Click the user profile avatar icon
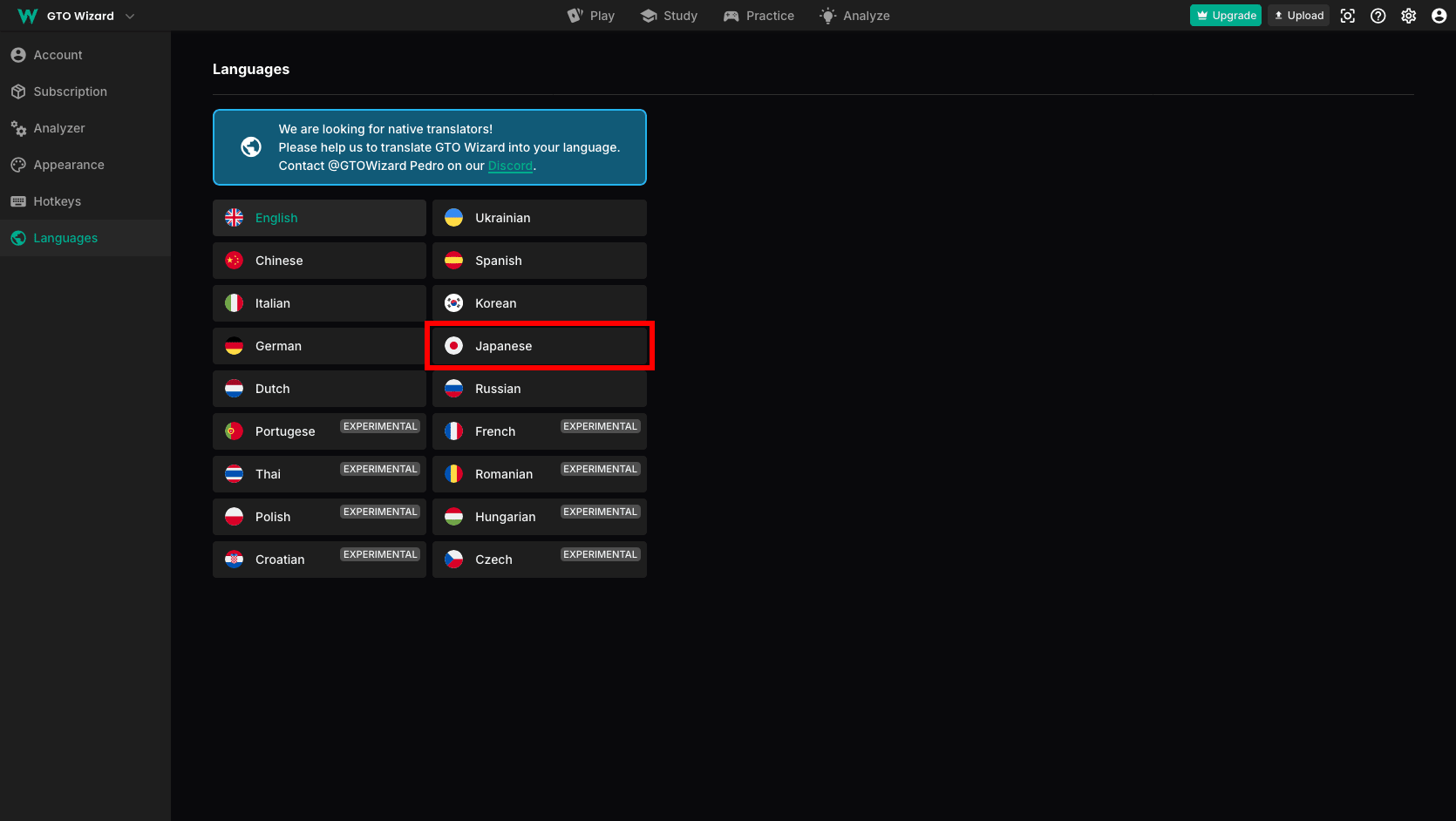The image size is (1456, 821). [x=1439, y=16]
